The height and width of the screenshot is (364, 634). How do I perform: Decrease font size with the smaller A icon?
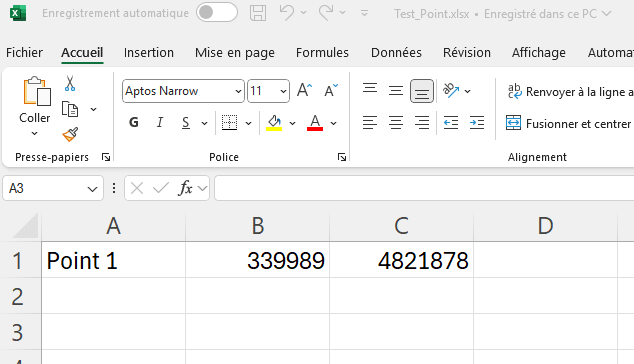pos(331,90)
